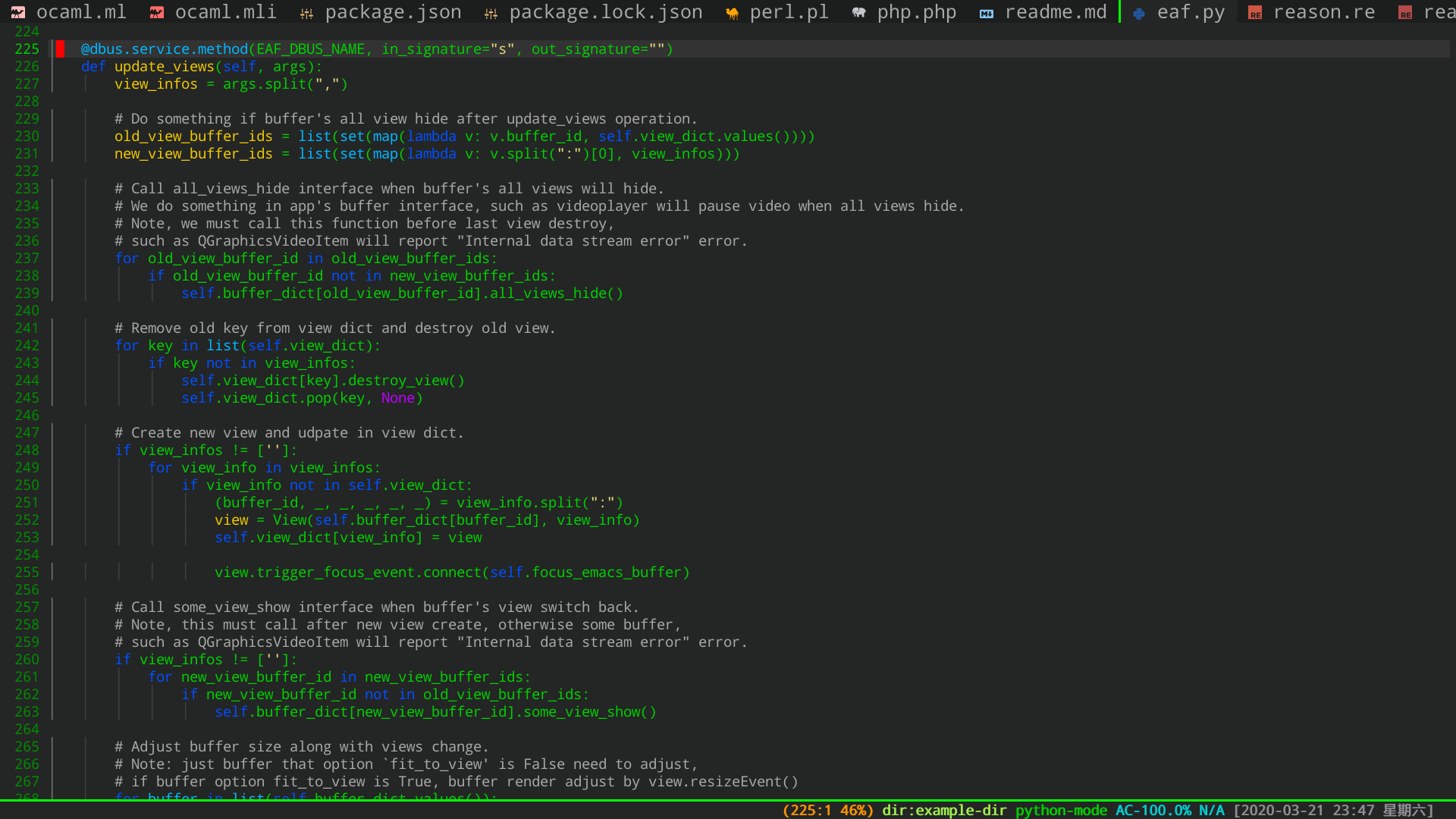Click the settings icon on package.json tab

point(306,14)
